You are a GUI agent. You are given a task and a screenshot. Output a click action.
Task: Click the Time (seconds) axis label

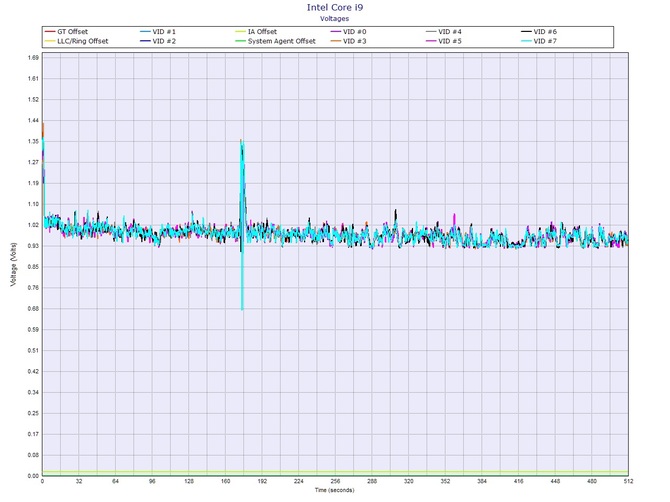[334, 490]
